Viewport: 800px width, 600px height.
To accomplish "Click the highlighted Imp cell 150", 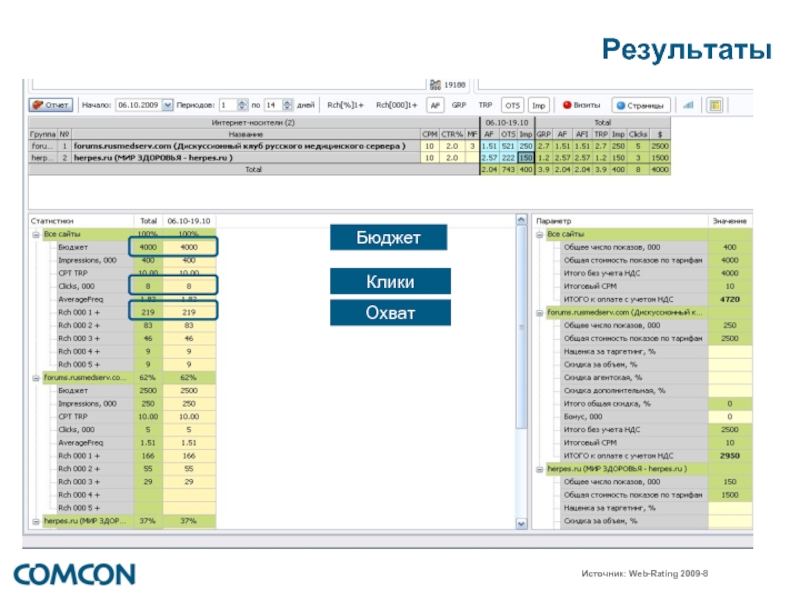I will click(526, 158).
